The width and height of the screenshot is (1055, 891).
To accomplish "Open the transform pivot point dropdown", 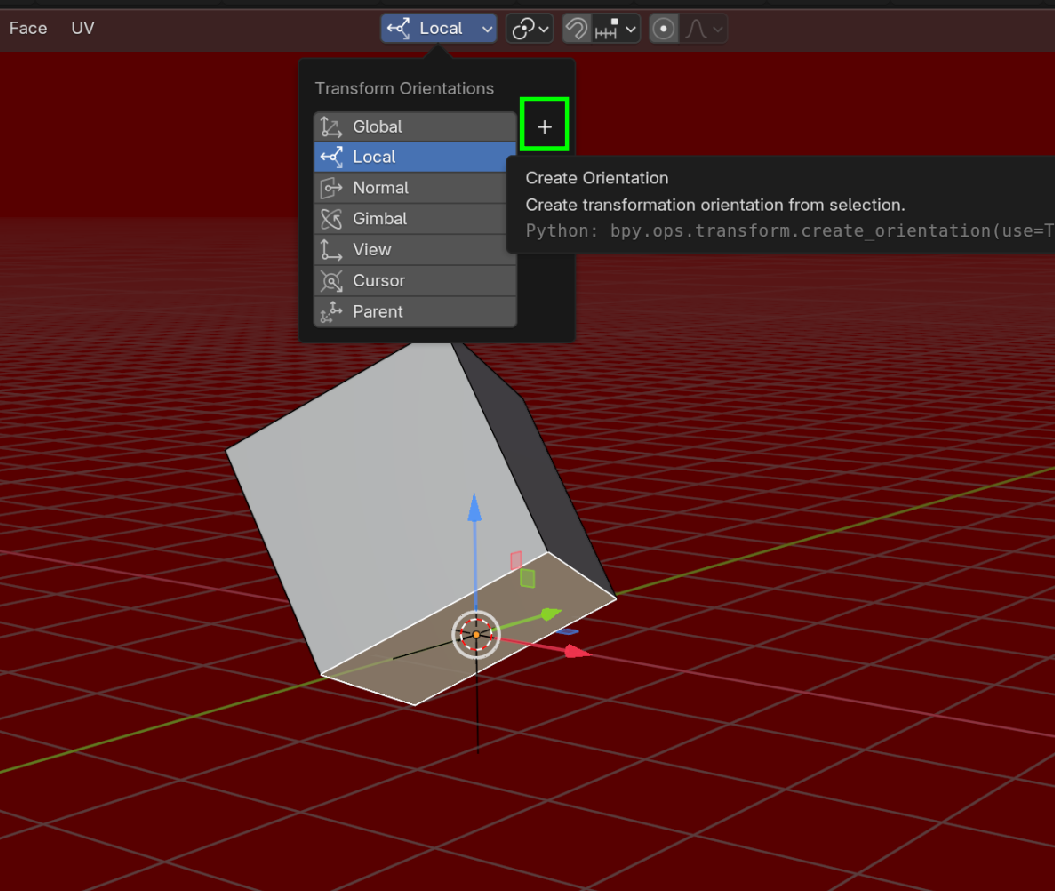I will 530,29.
